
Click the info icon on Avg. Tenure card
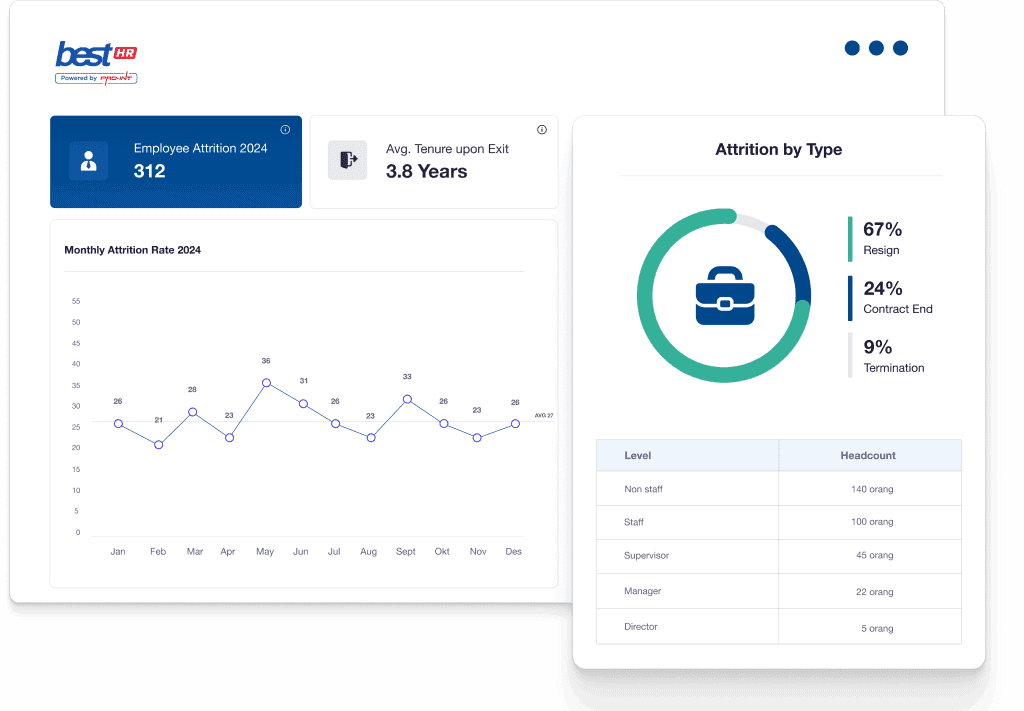[542, 130]
